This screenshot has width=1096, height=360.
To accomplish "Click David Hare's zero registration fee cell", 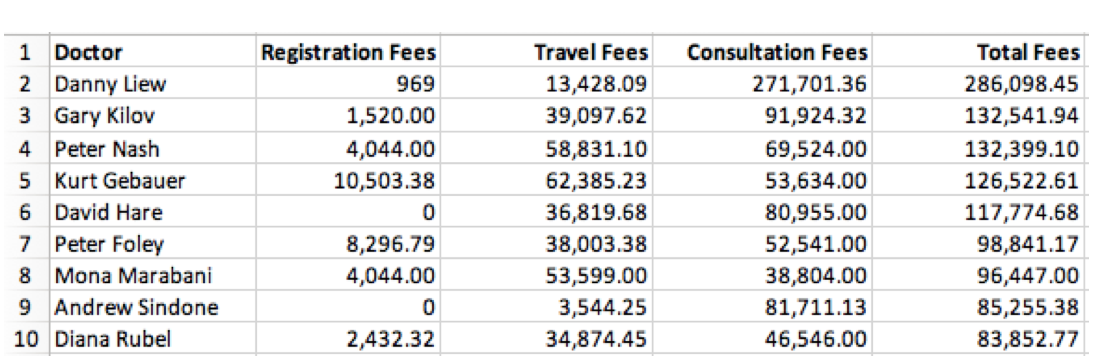I will 348,212.
